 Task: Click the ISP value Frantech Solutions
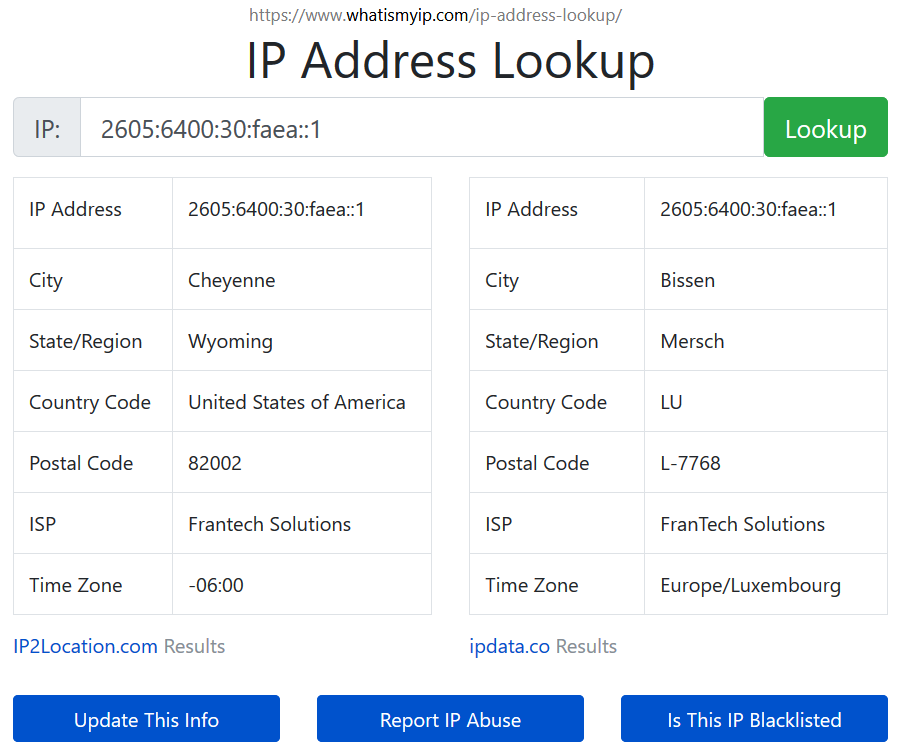point(268,524)
